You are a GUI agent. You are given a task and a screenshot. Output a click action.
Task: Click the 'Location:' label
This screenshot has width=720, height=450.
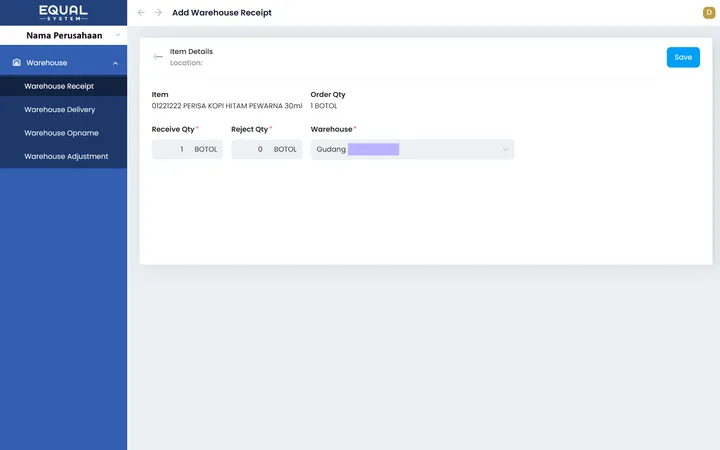(186, 62)
